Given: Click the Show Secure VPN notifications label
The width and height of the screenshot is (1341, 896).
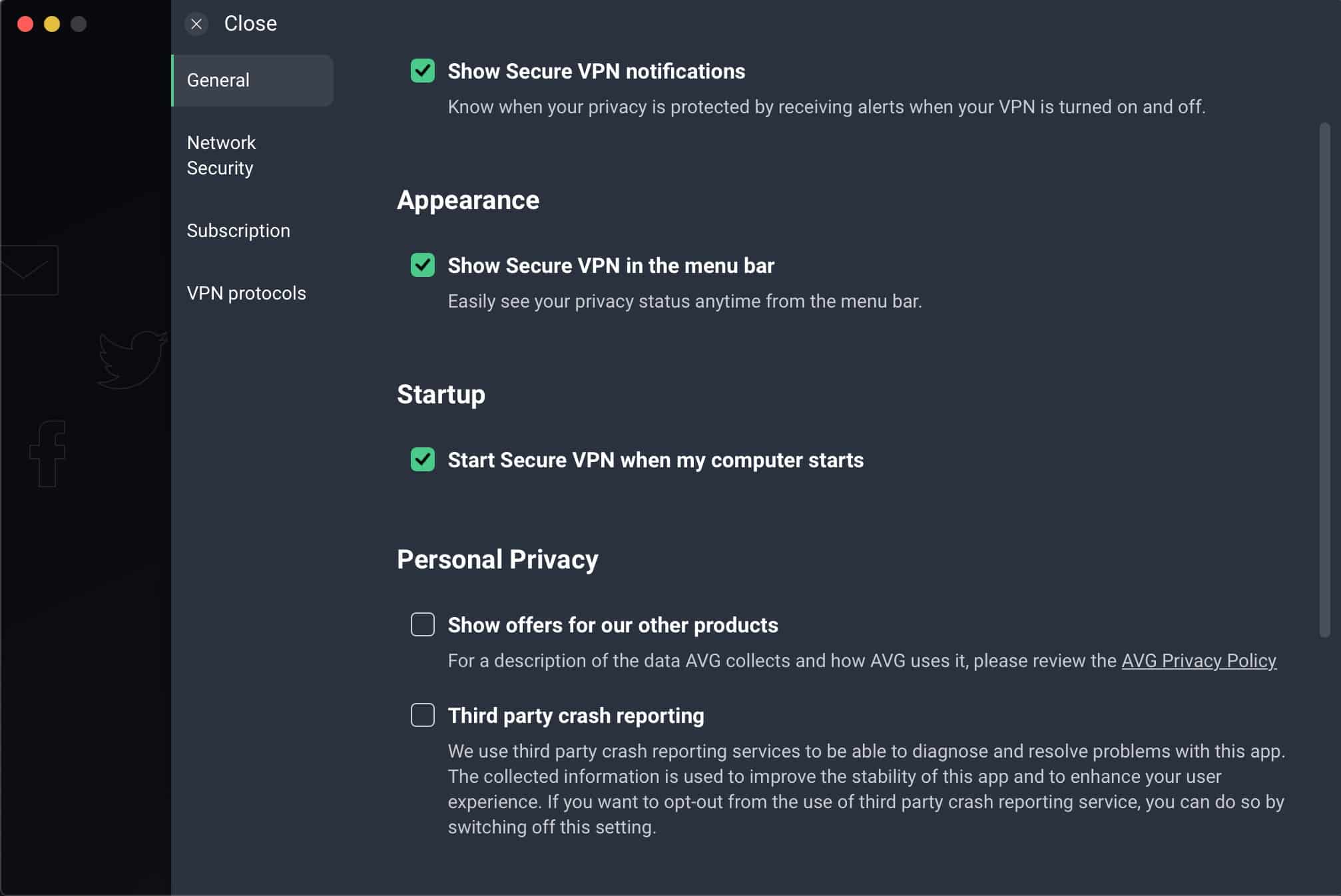Looking at the screenshot, I should click(x=596, y=71).
